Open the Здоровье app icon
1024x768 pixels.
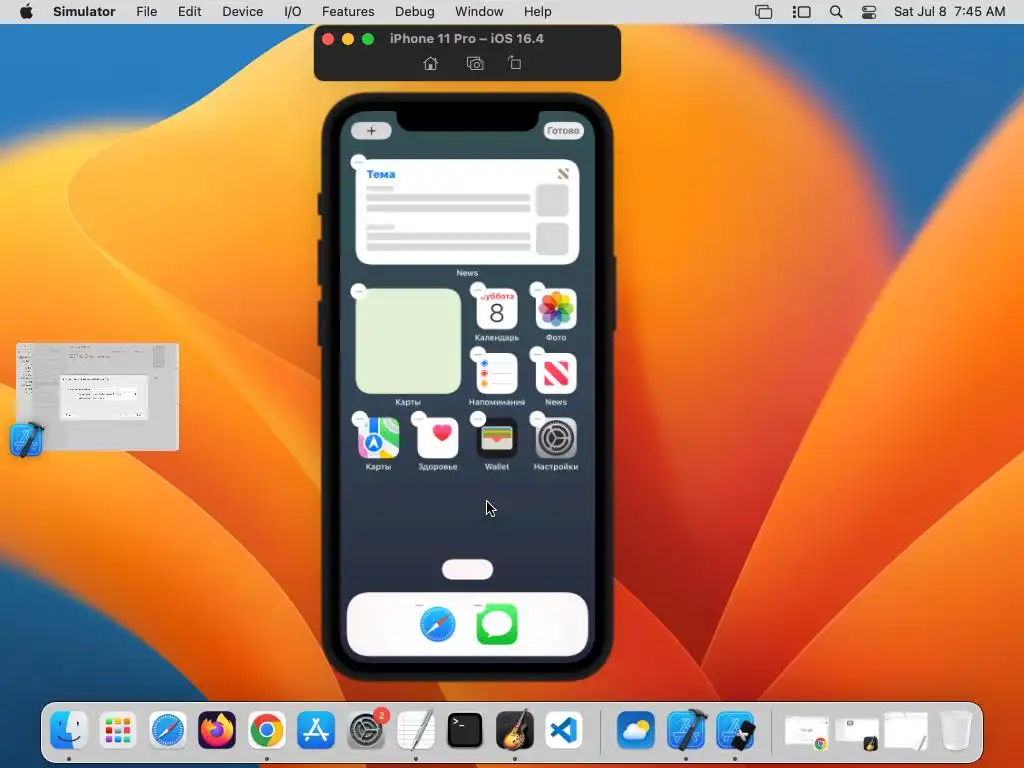pyautogui.click(x=438, y=438)
